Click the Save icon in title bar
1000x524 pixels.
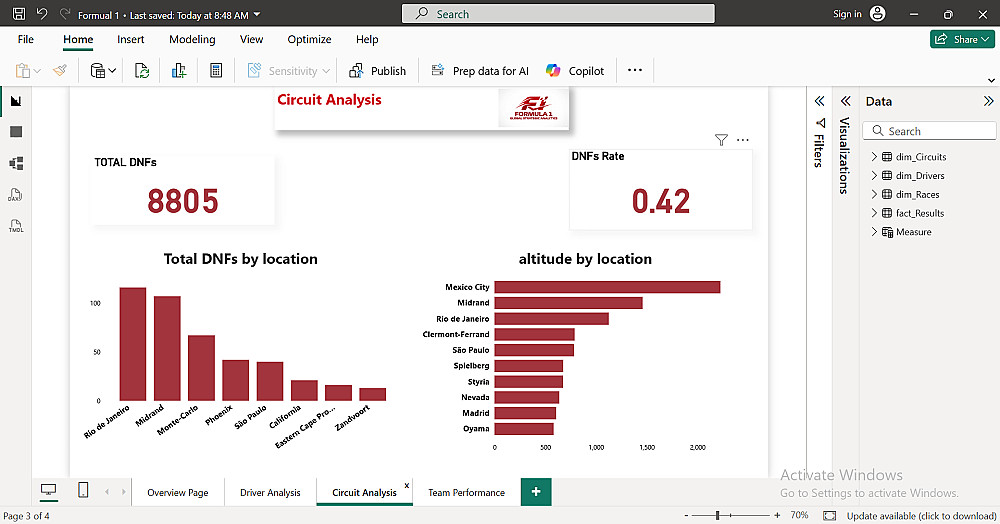point(19,14)
